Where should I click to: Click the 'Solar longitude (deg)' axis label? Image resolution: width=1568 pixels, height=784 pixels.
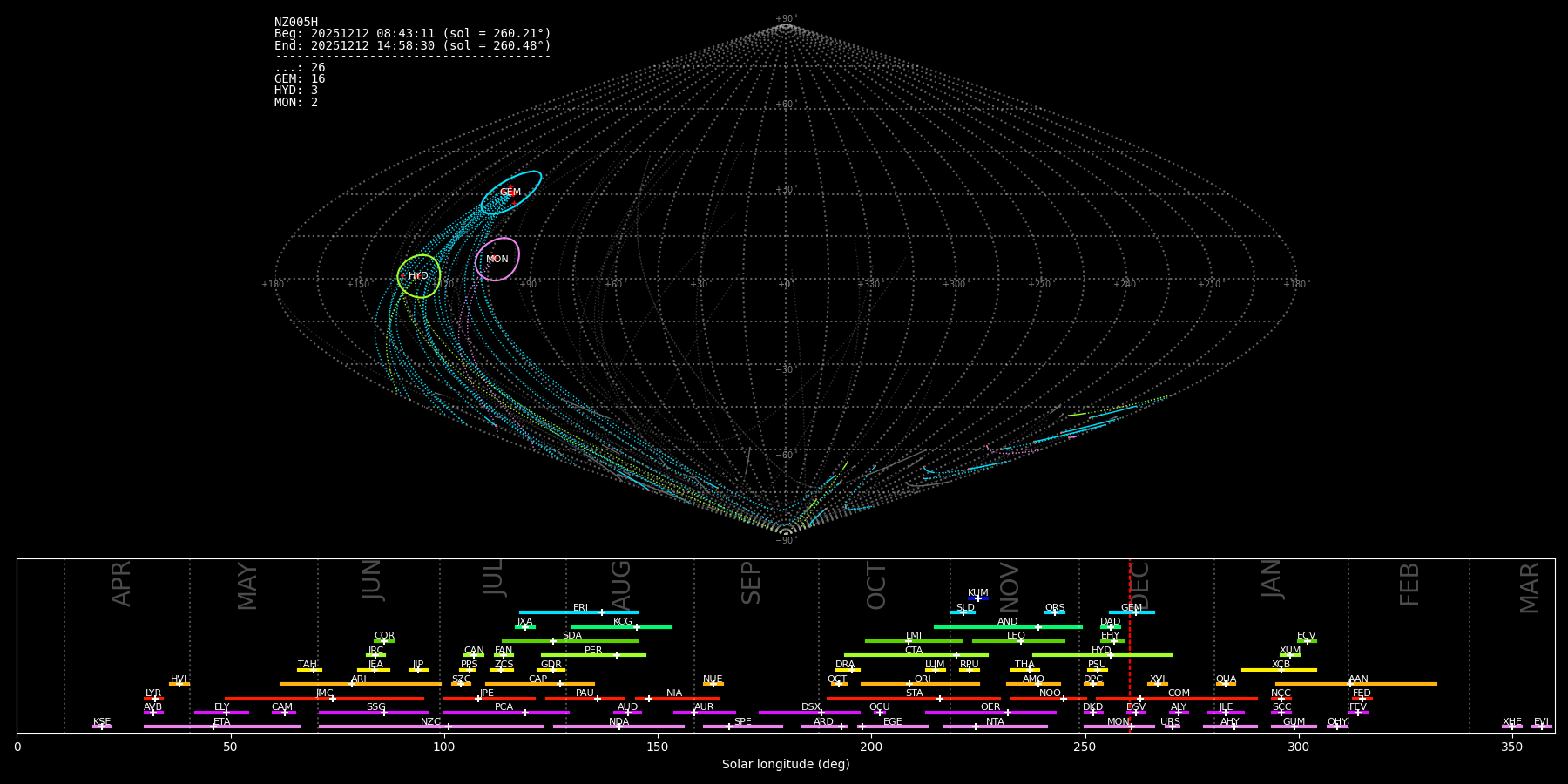786,765
